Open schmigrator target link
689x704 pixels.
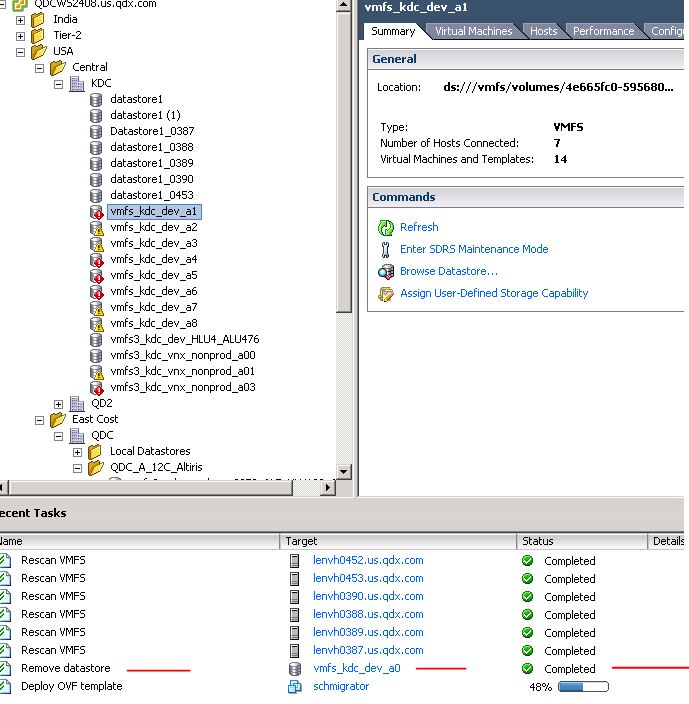point(341,687)
